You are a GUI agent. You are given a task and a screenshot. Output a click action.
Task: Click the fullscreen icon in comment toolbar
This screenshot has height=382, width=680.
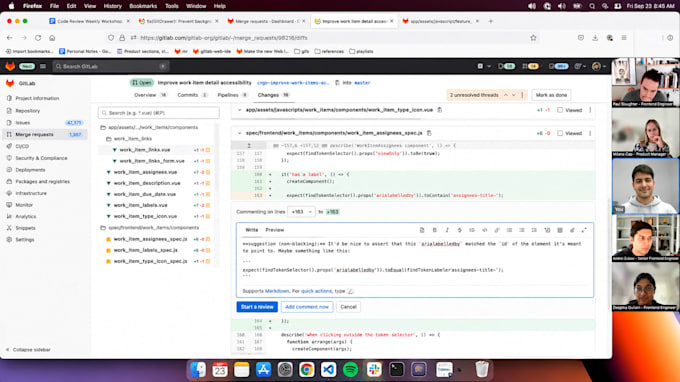[x=584, y=230]
